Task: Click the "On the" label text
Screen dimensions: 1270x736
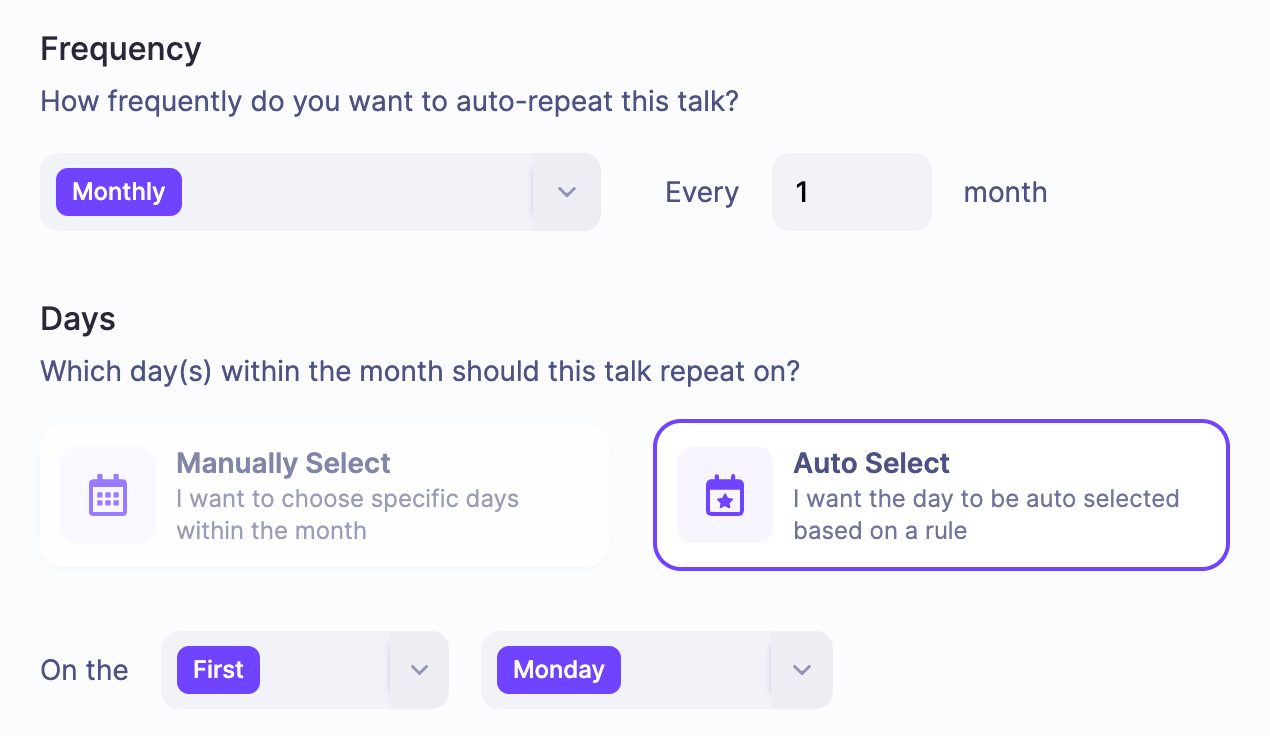Action: (84, 670)
